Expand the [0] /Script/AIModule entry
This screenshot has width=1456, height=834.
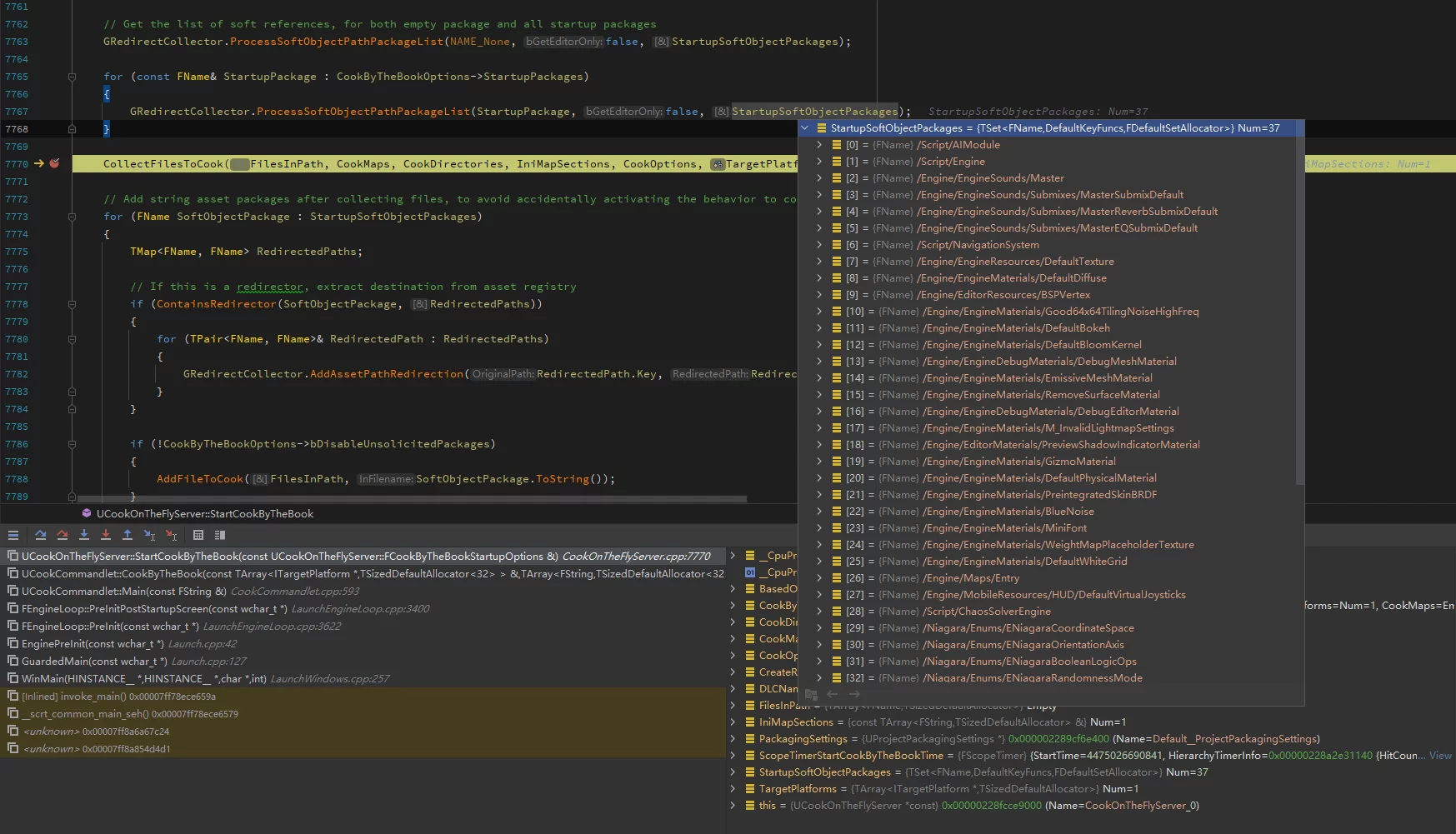coord(819,145)
